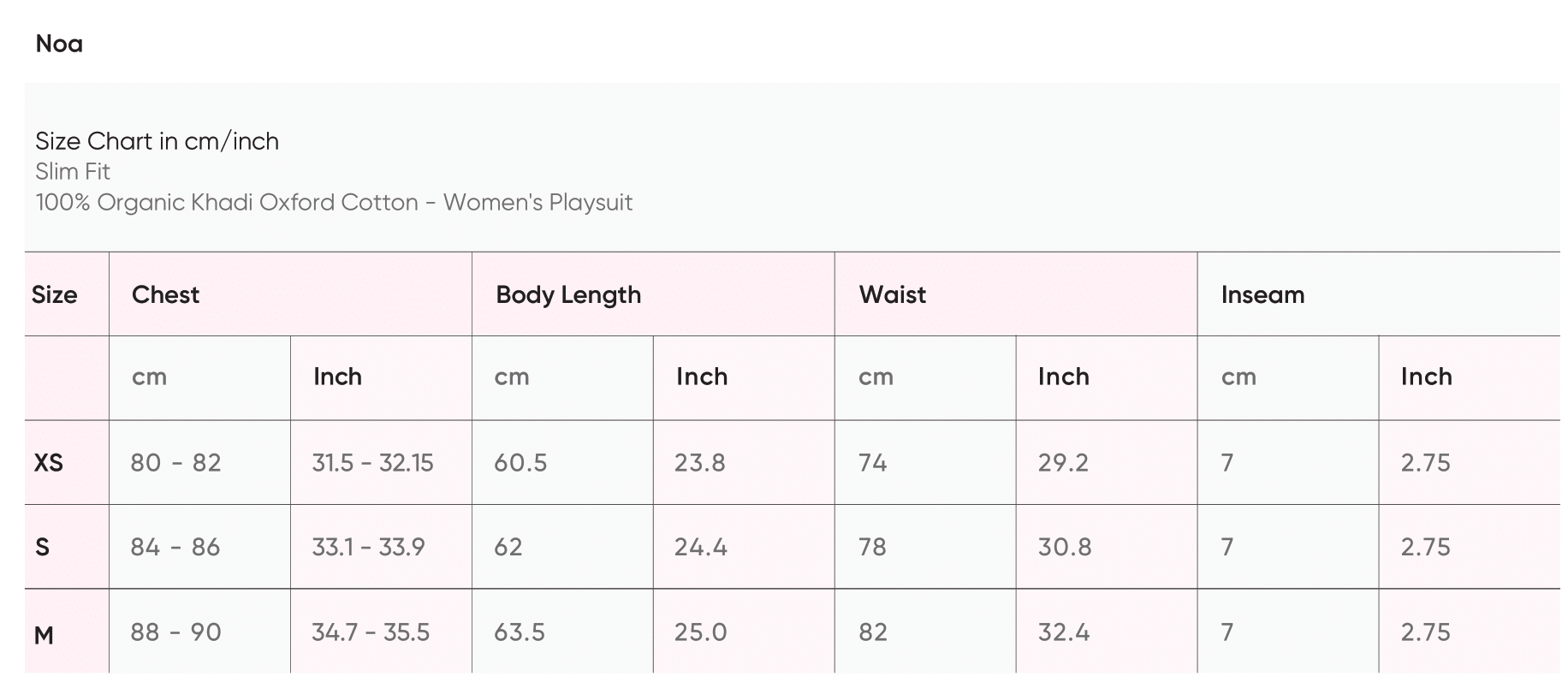The image size is (1568, 700).
Task: Select the 33.1 - 33.9 chest inch cell
Action: click(368, 547)
